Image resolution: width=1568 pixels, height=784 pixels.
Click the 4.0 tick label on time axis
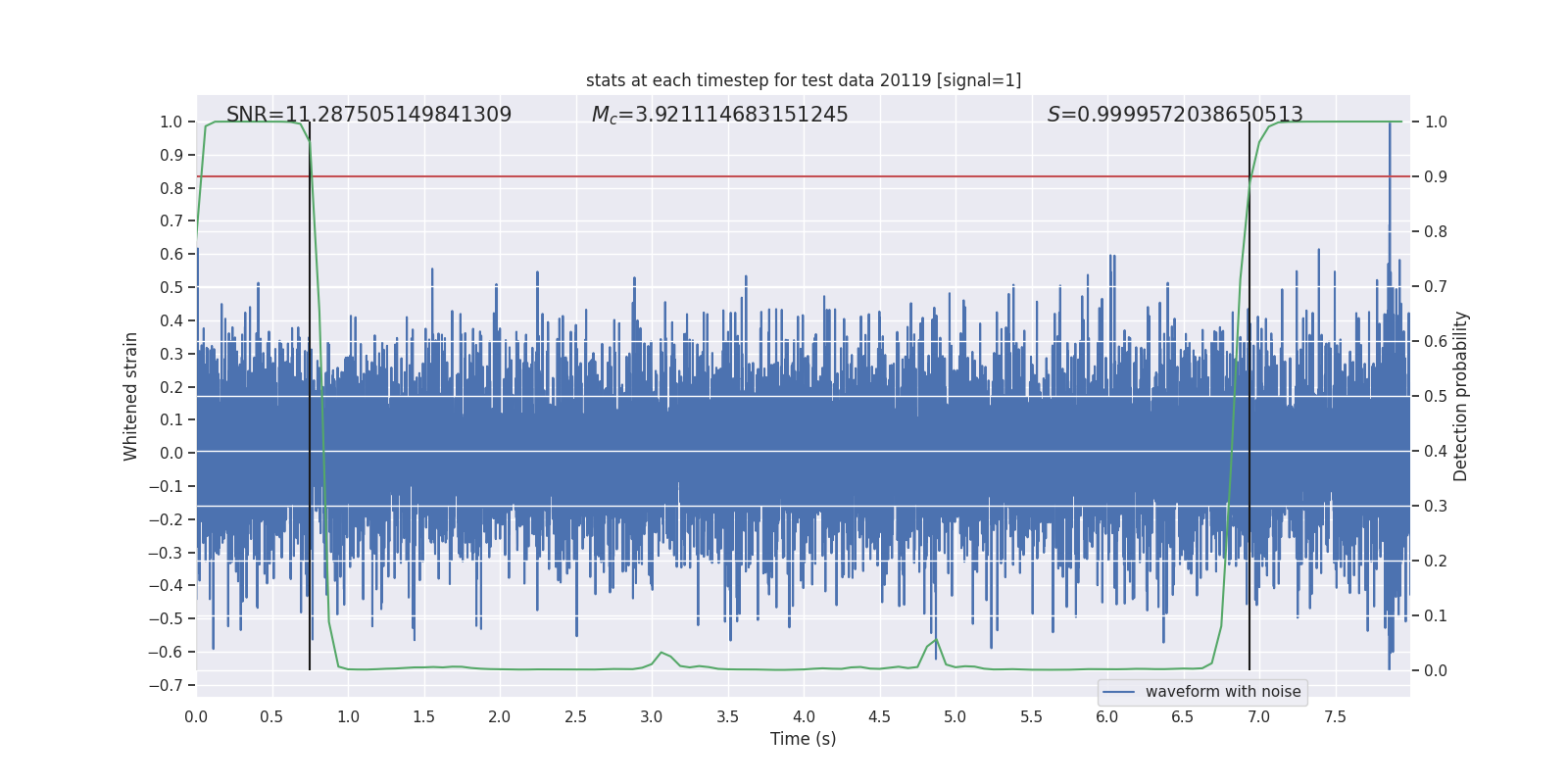click(804, 716)
